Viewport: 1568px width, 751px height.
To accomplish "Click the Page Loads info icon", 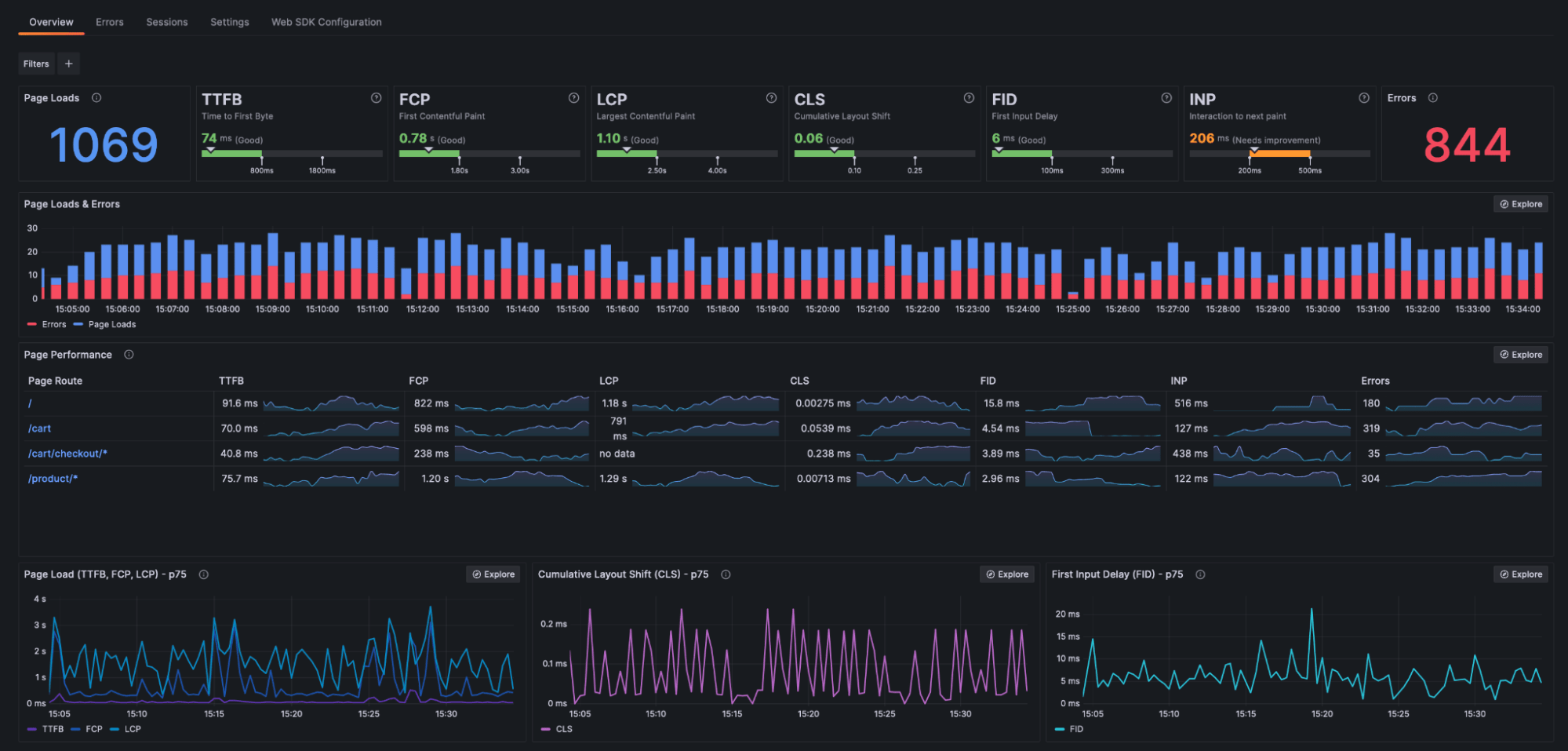I will [x=96, y=97].
